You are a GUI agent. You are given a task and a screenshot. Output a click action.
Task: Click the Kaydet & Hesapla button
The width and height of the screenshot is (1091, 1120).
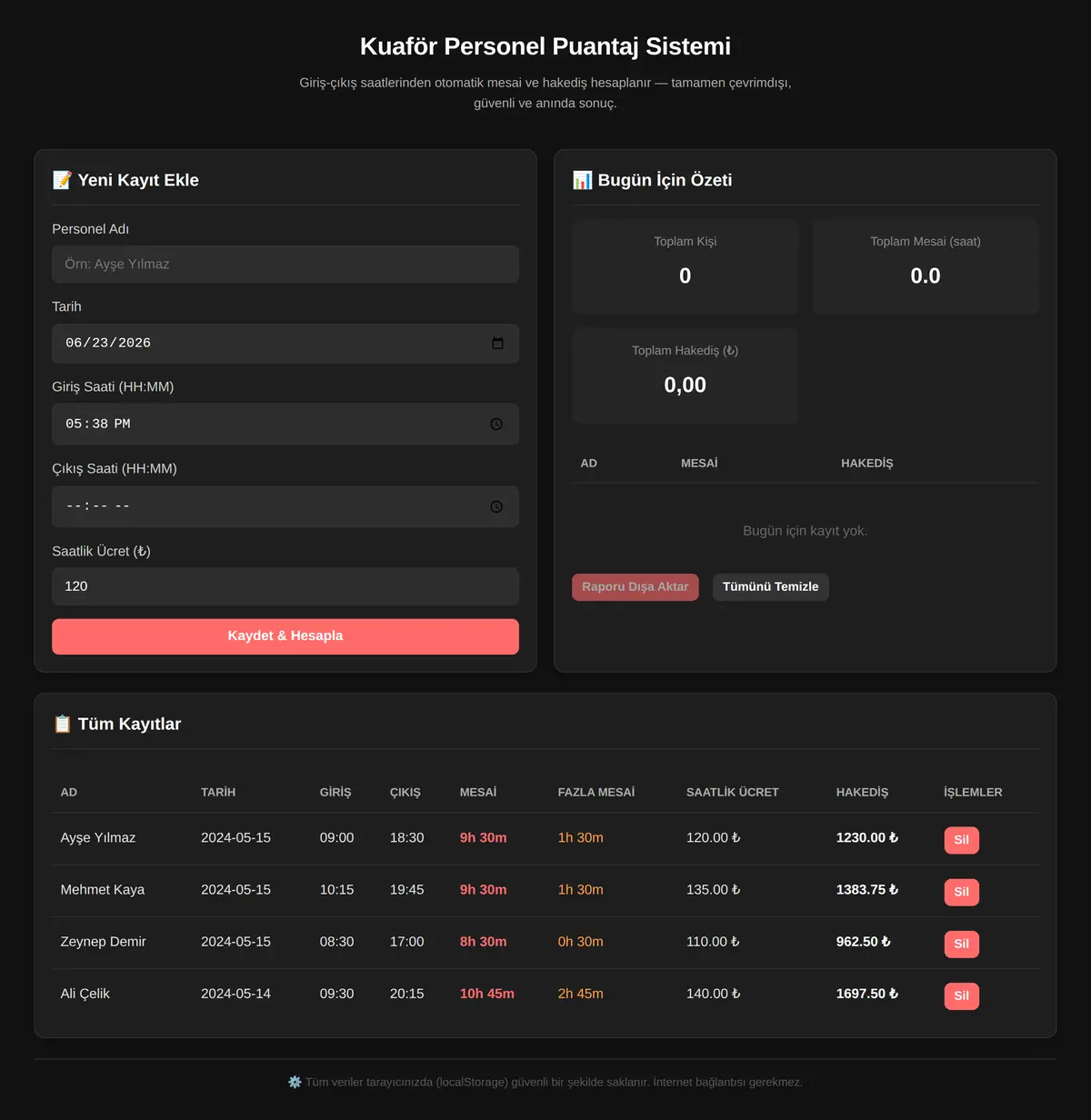click(285, 636)
